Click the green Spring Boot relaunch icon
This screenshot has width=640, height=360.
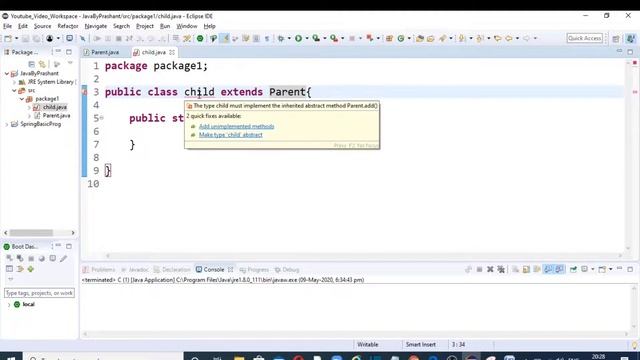tap(200, 38)
